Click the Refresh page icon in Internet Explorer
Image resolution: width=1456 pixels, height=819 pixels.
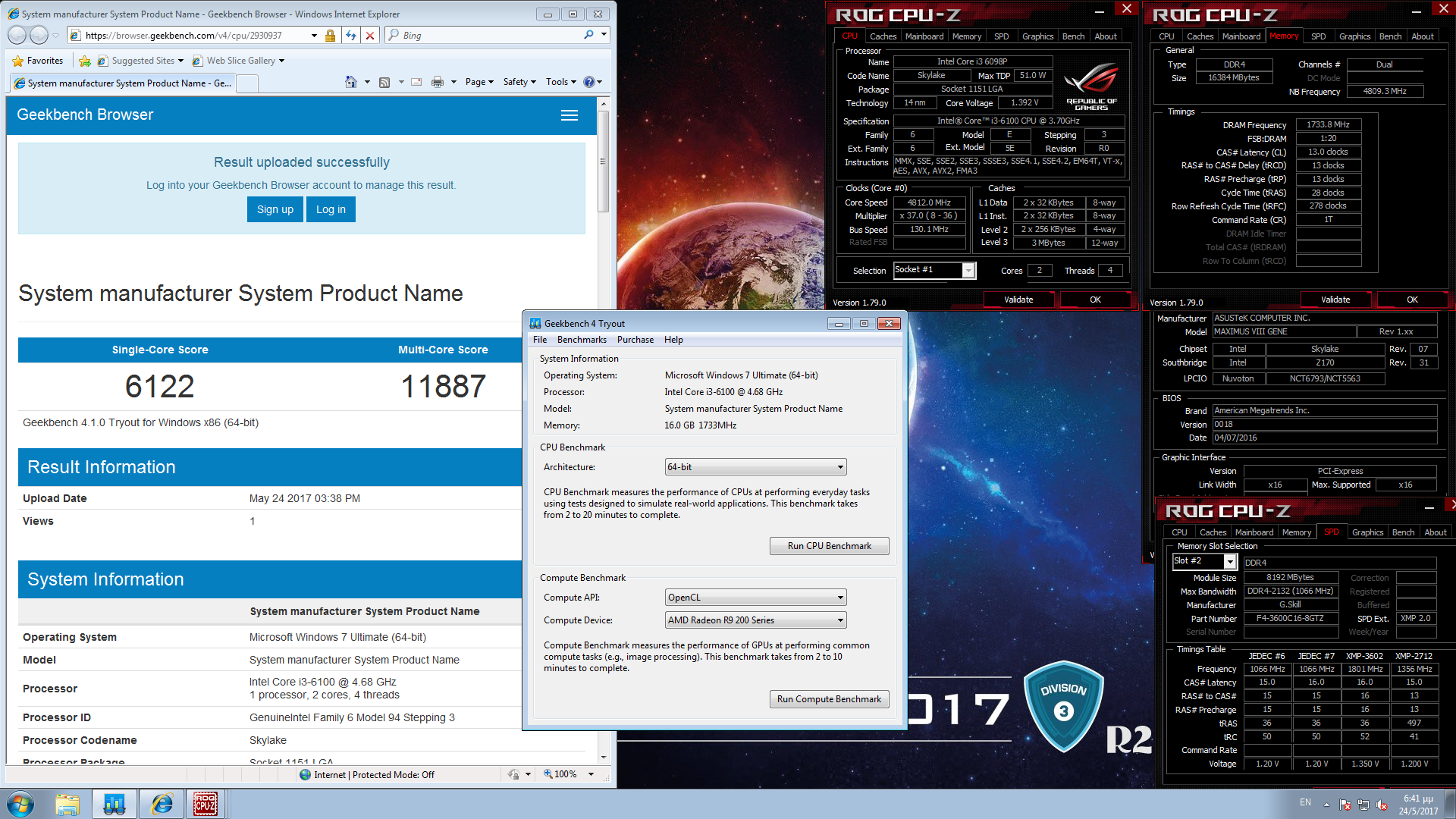(350, 35)
